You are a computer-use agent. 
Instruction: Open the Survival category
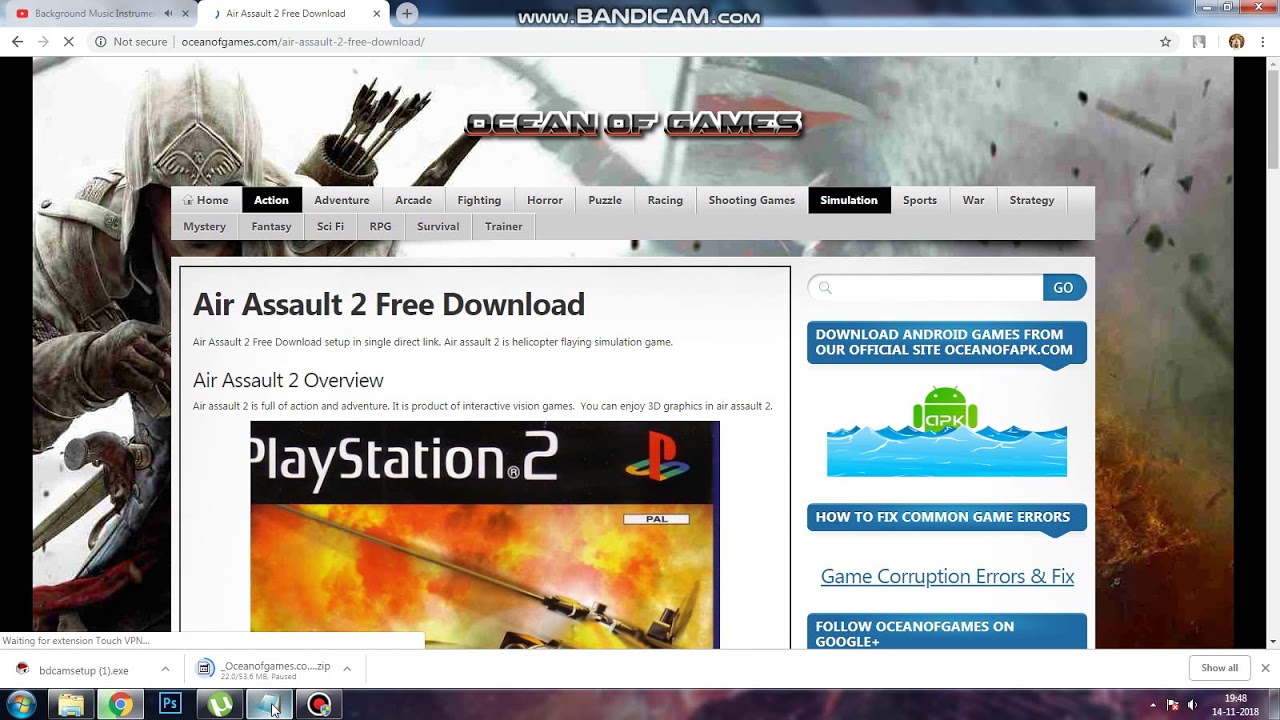438,226
